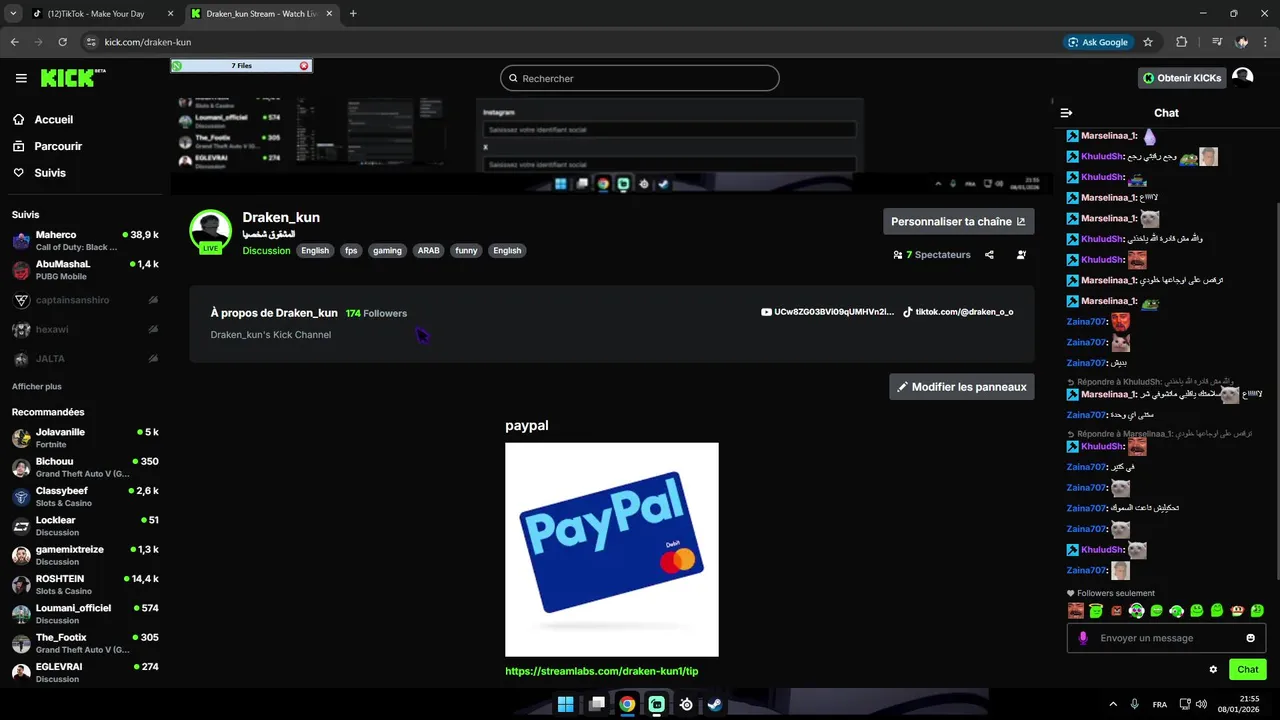Open the Kick hamburger menu
This screenshot has height=720, width=1280.
click(x=21, y=78)
